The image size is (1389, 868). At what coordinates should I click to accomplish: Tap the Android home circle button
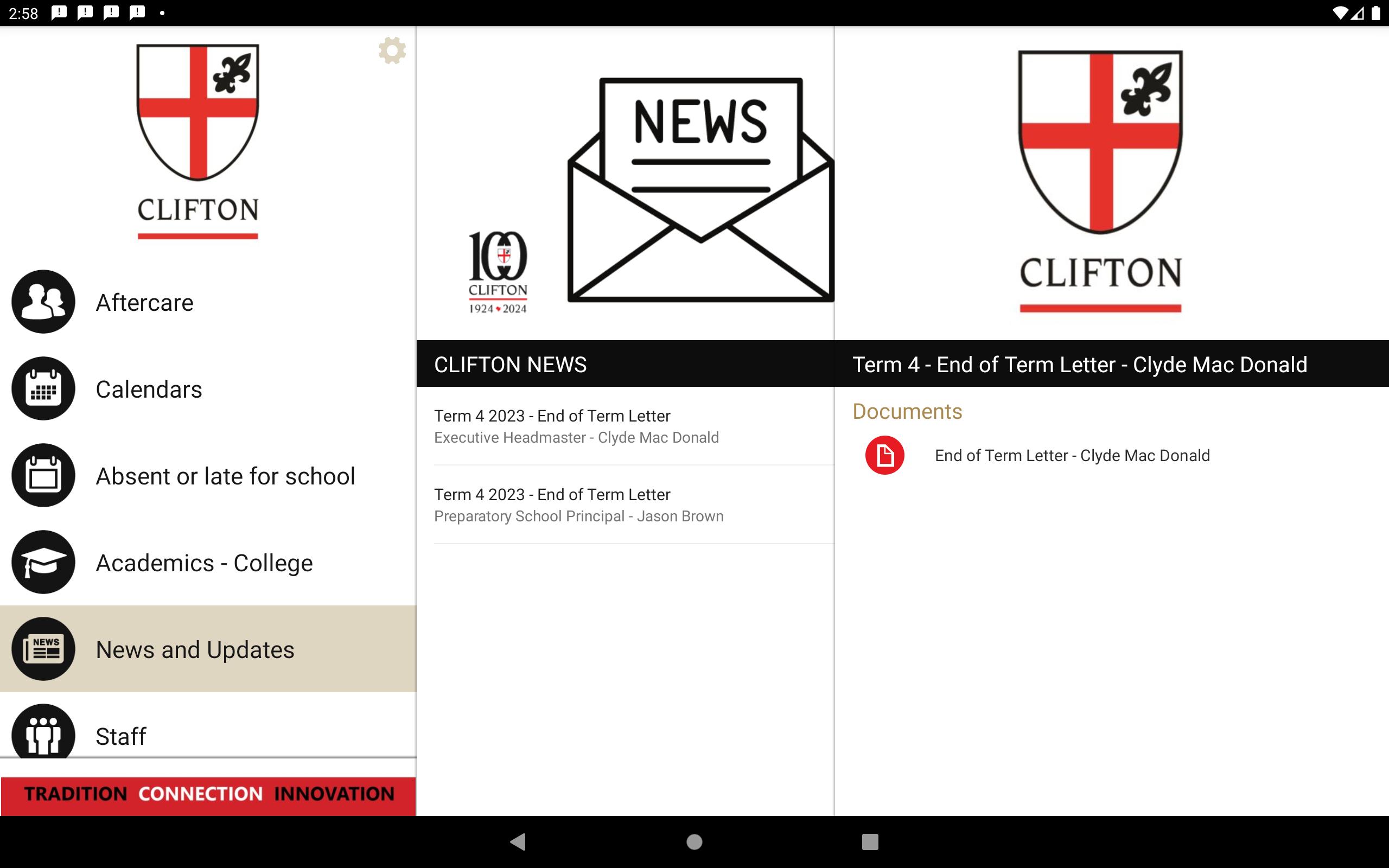pos(694,841)
